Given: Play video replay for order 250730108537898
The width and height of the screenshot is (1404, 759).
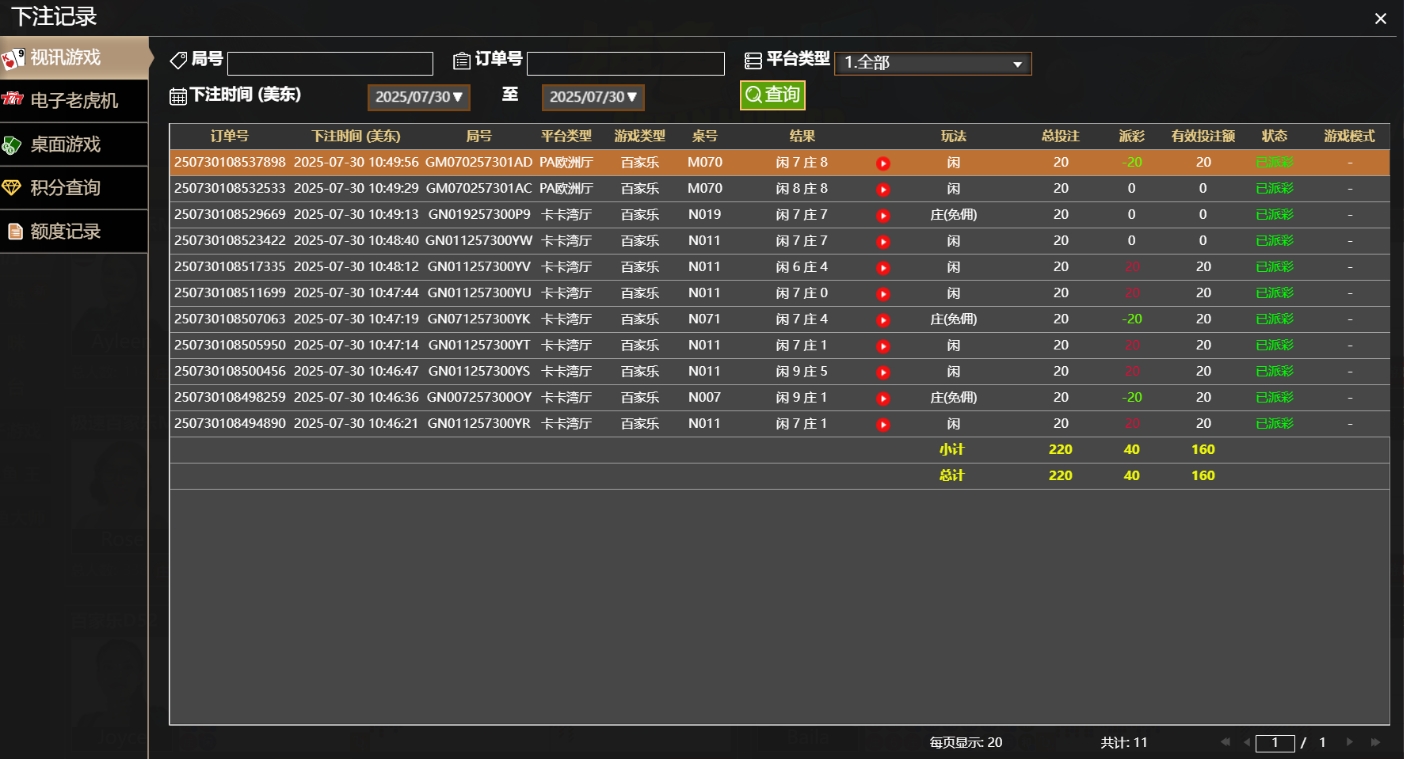Looking at the screenshot, I should pyautogui.click(x=883, y=163).
